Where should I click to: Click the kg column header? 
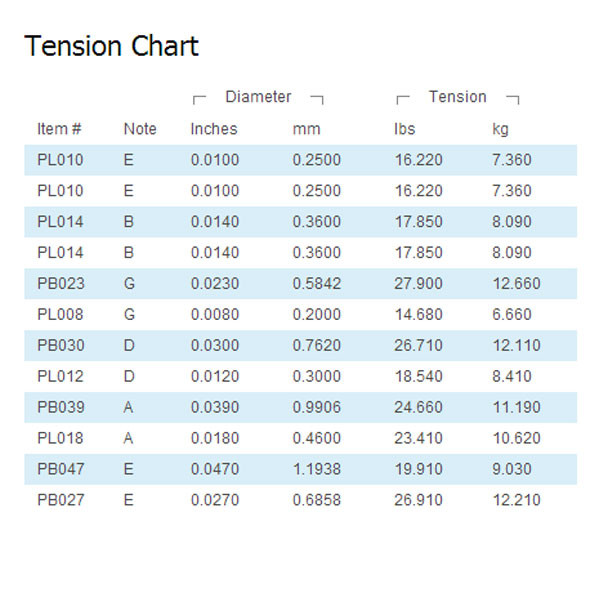pyautogui.click(x=501, y=129)
